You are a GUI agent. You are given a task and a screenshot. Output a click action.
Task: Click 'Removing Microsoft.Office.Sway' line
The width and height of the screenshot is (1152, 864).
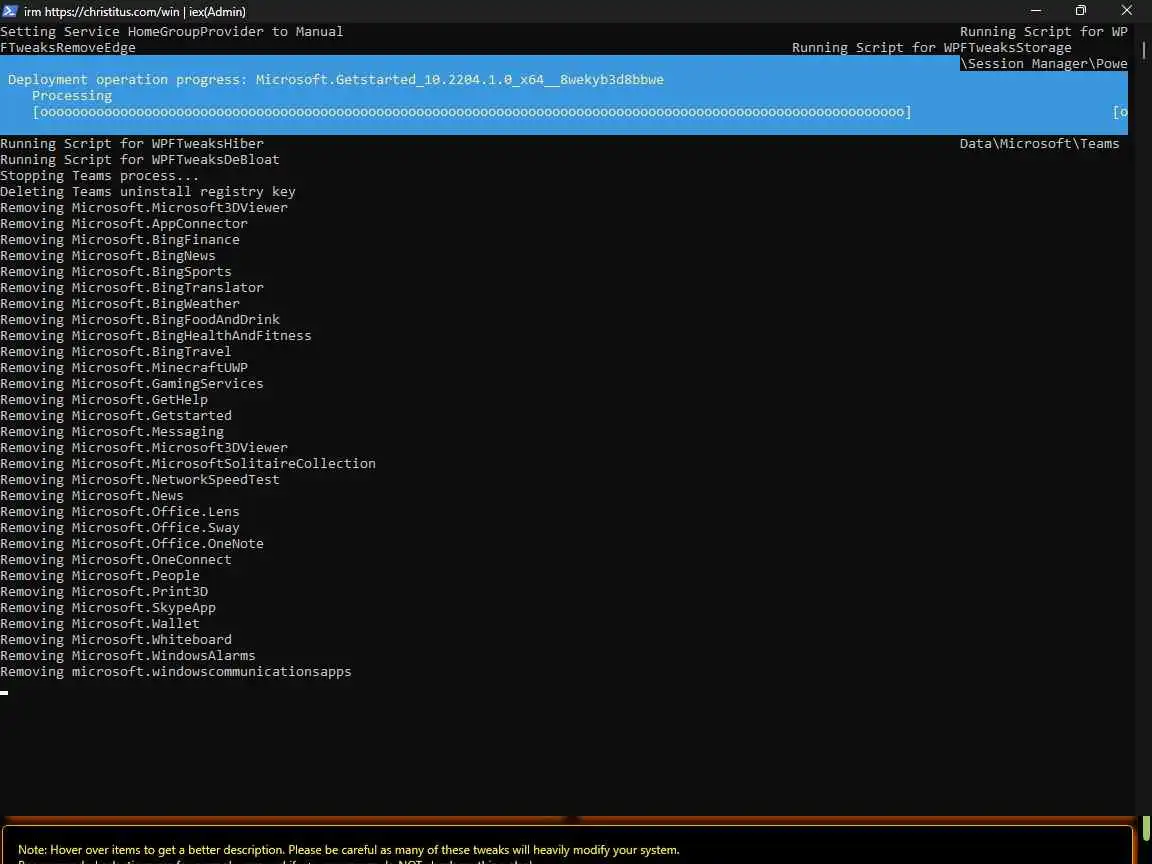click(x=120, y=528)
